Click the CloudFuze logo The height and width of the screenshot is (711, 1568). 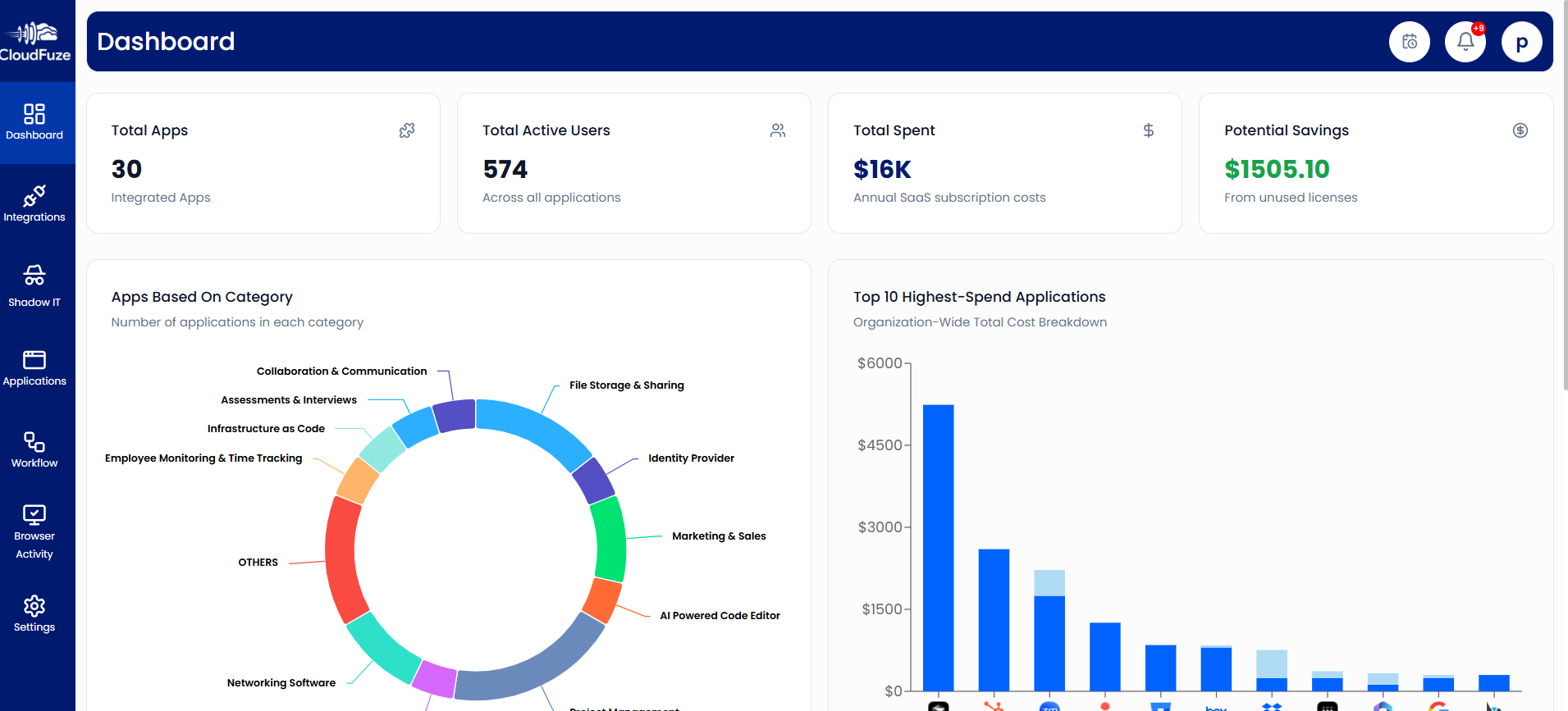[35, 42]
